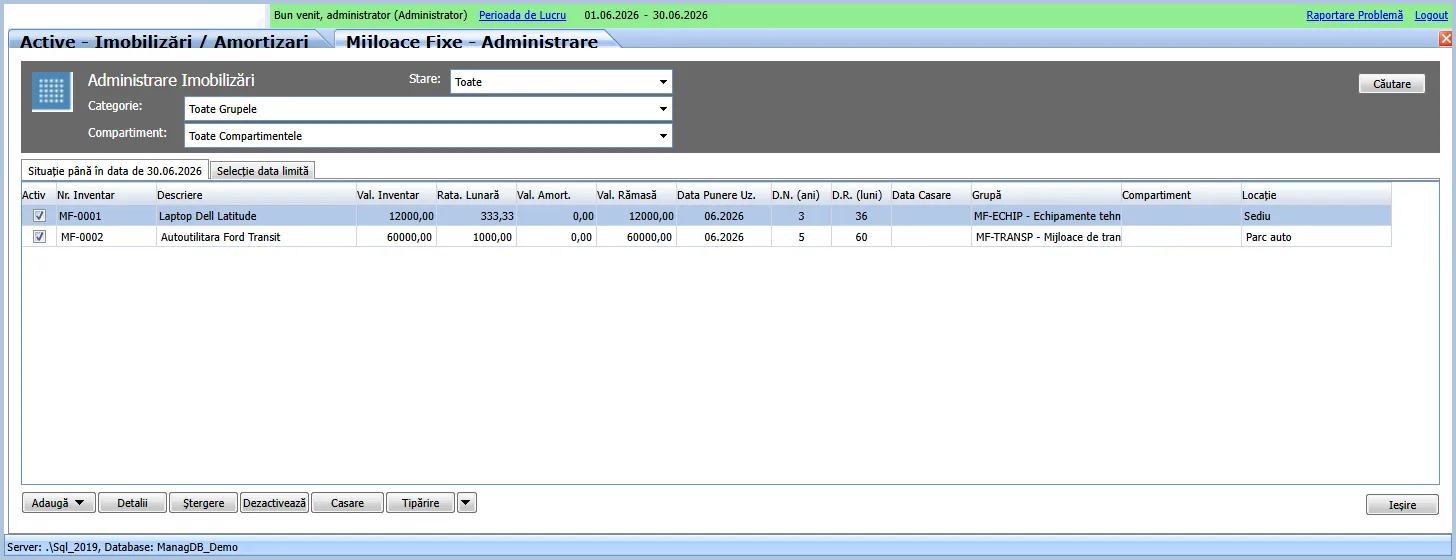This screenshot has width=1456, height=560.
Task: Sort by Data Punere Uz. column header
Action: tap(723, 195)
